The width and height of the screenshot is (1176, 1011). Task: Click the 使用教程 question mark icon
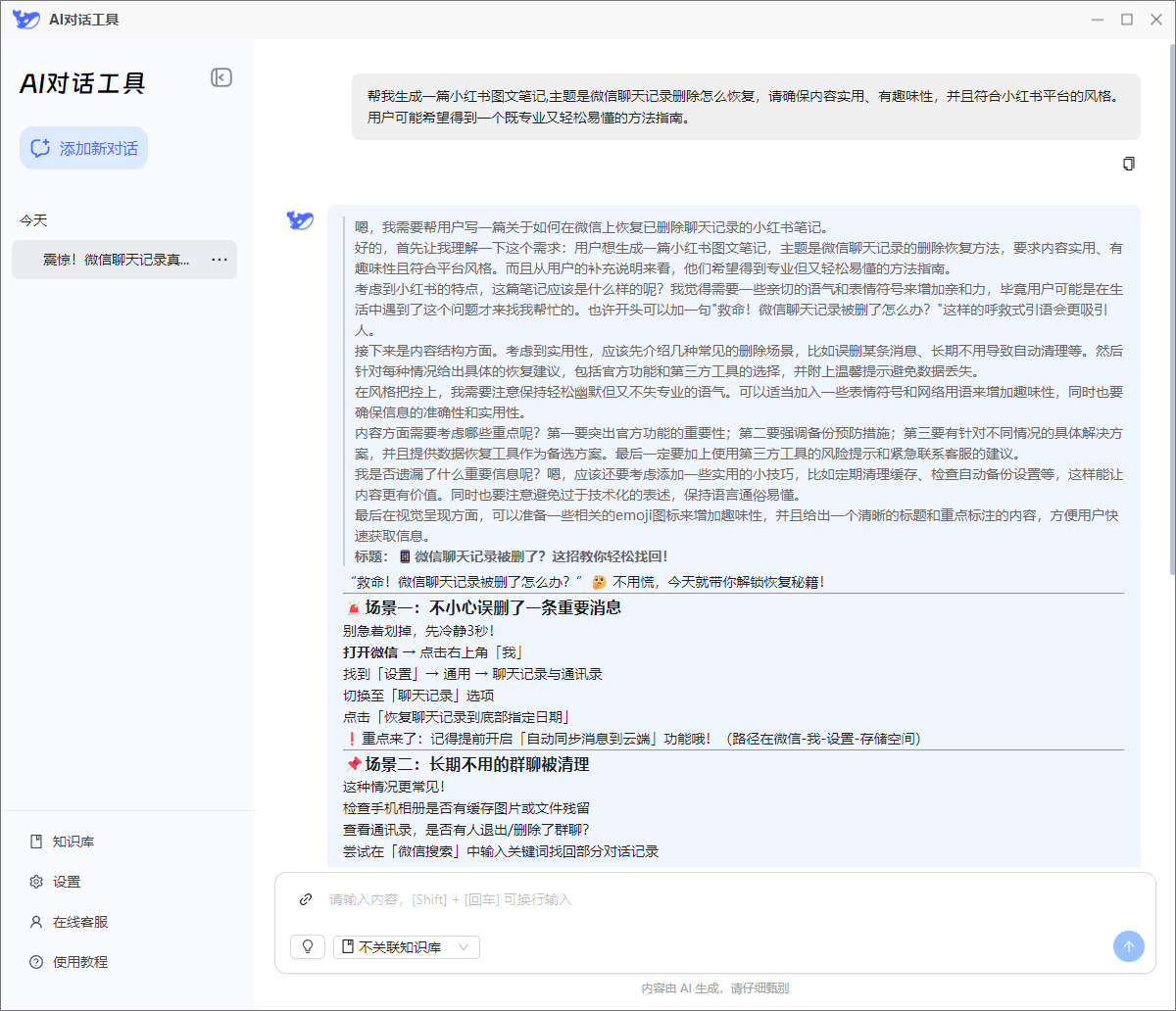[36, 962]
